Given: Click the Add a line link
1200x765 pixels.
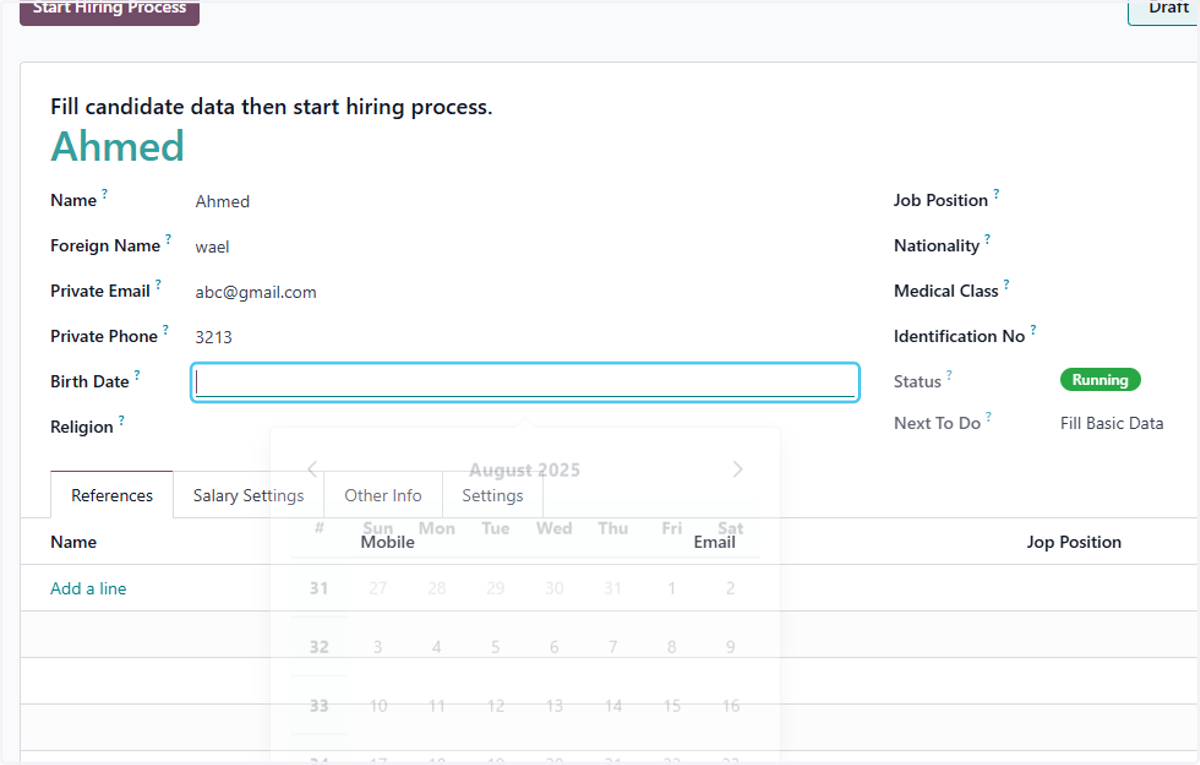Looking at the screenshot, I should pos(88,588).
